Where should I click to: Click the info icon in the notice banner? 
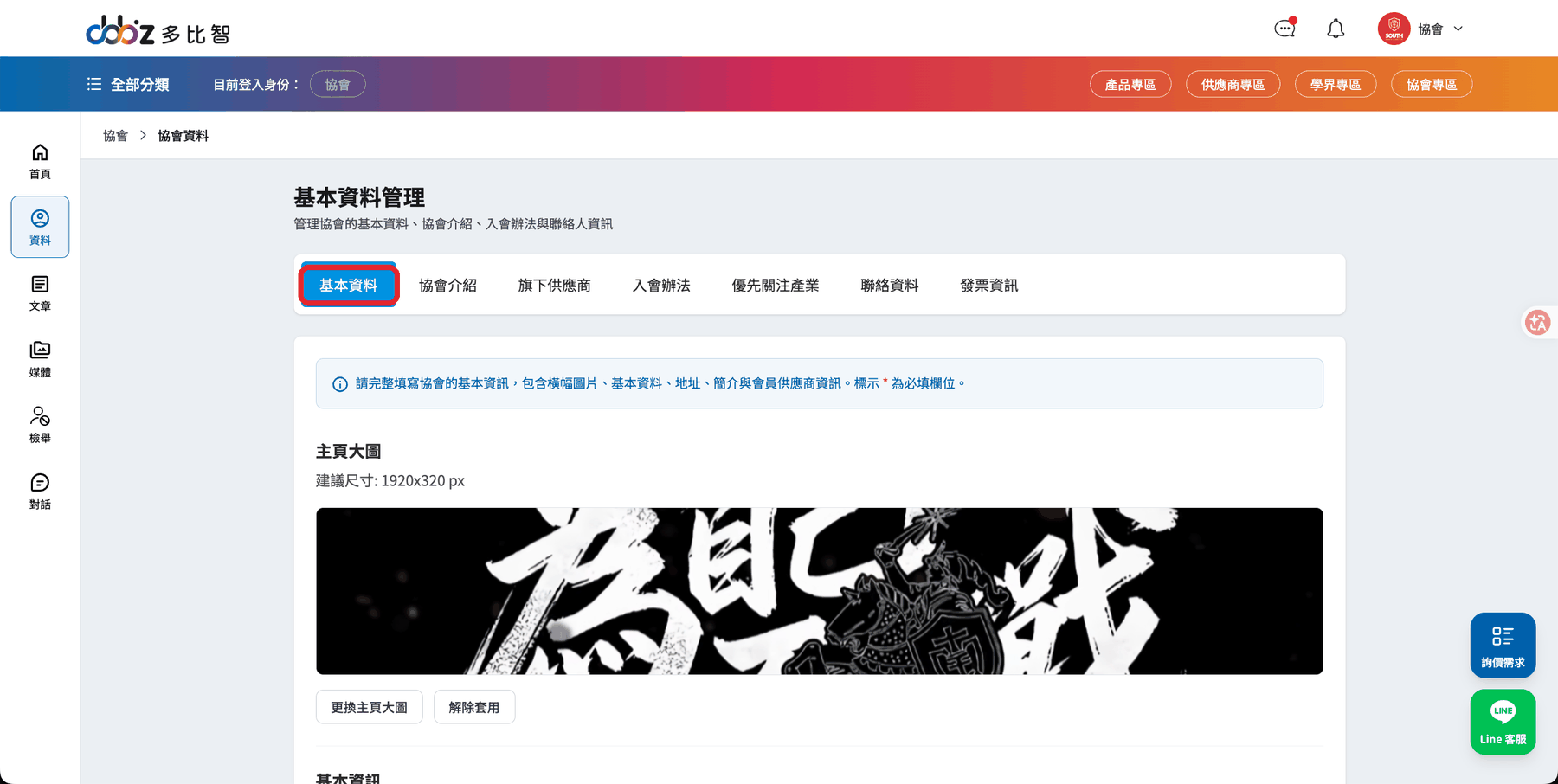pyautogui.click(x=340, y=383)
